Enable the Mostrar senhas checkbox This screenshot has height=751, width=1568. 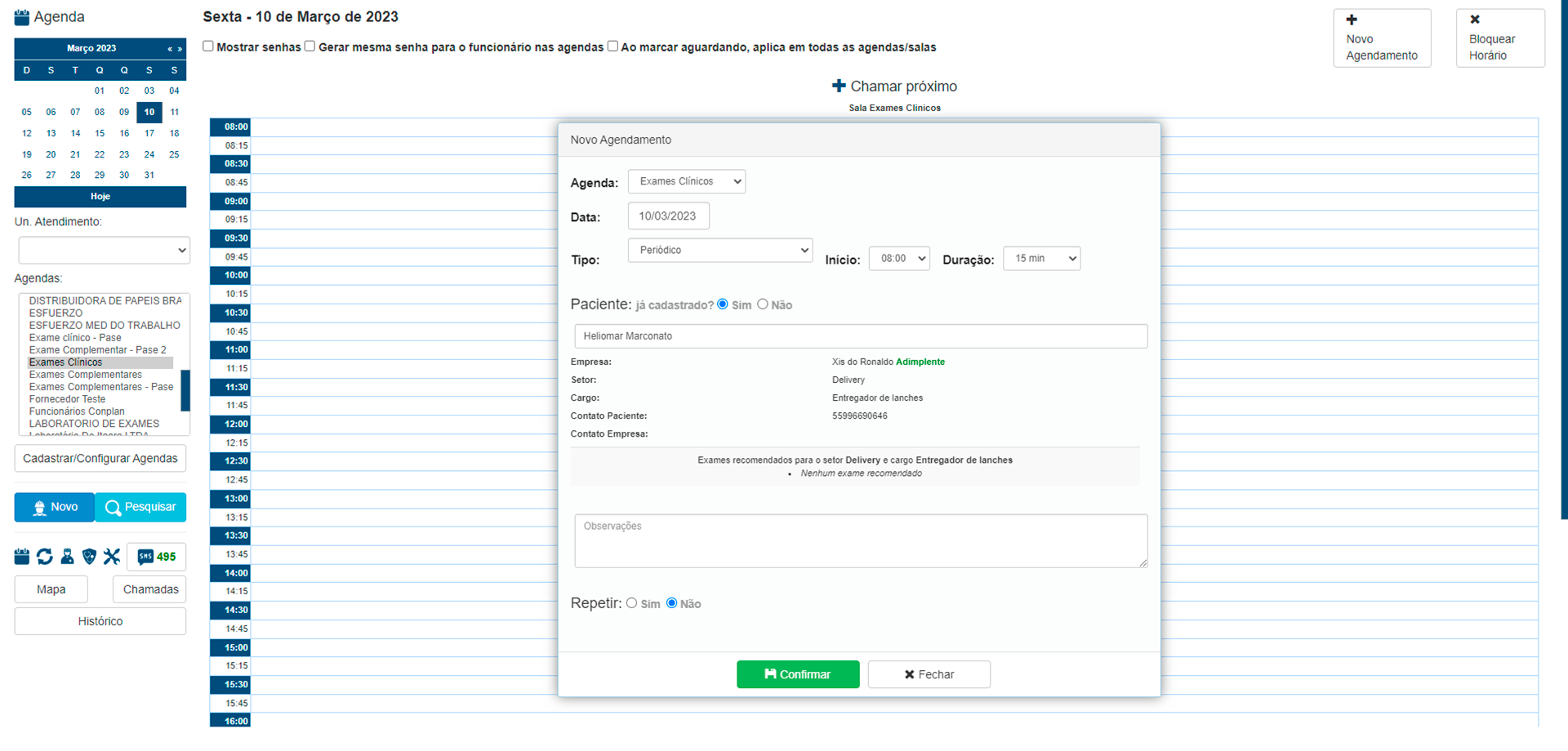[x=208, y=47]
